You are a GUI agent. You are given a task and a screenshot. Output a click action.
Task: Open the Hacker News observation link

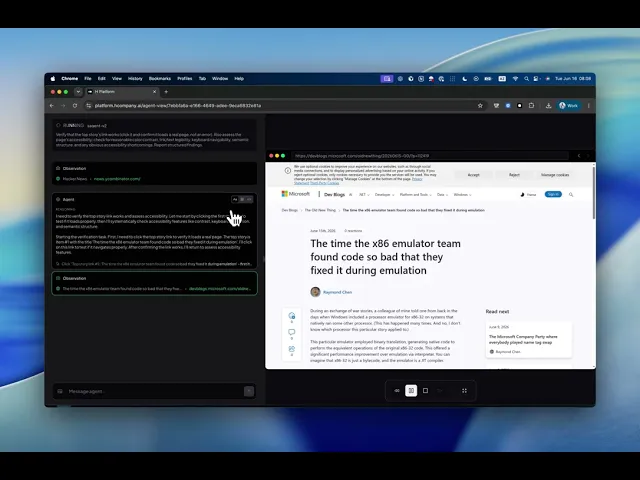tap(117, 179)
